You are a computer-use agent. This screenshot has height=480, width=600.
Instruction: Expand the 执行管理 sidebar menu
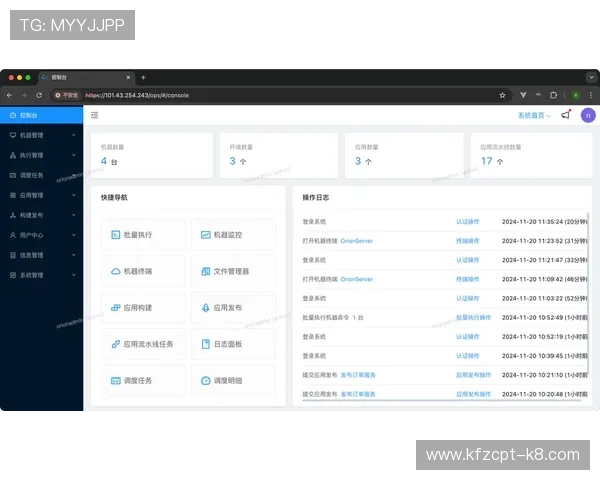point(40,155)
